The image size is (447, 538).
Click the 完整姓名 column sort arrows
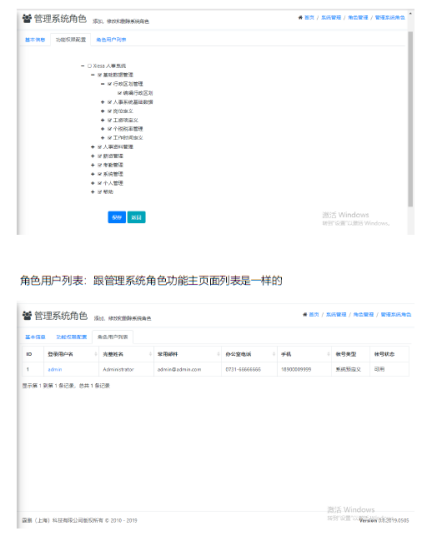150,354
